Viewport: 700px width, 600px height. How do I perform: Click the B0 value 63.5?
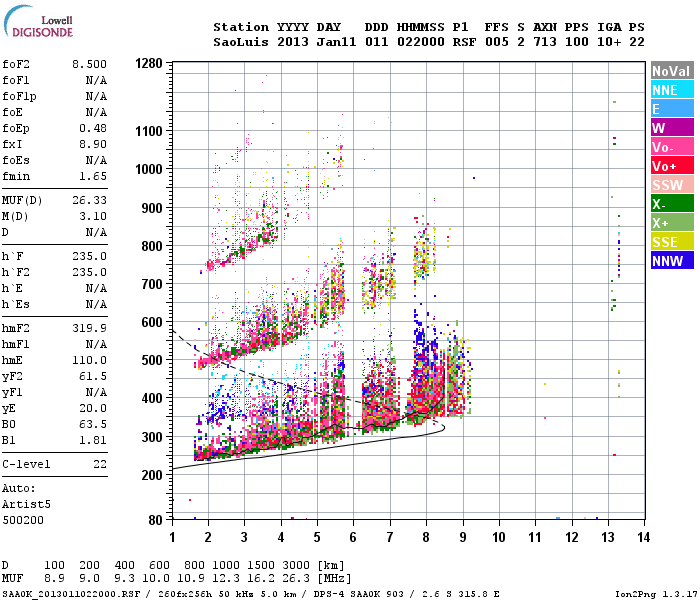93,424
